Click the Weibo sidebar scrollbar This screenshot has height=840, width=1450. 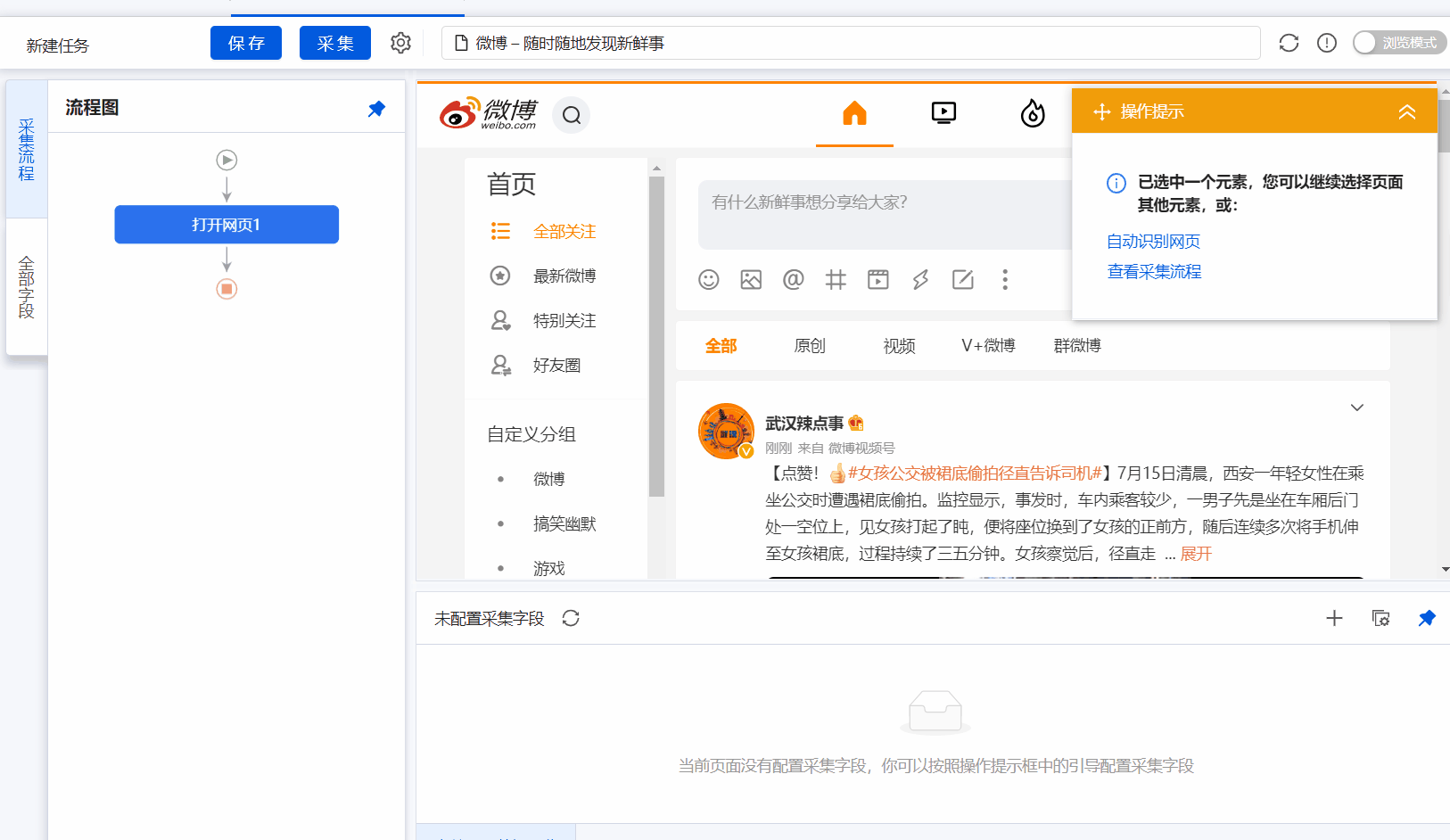click(x=656, y=337)
